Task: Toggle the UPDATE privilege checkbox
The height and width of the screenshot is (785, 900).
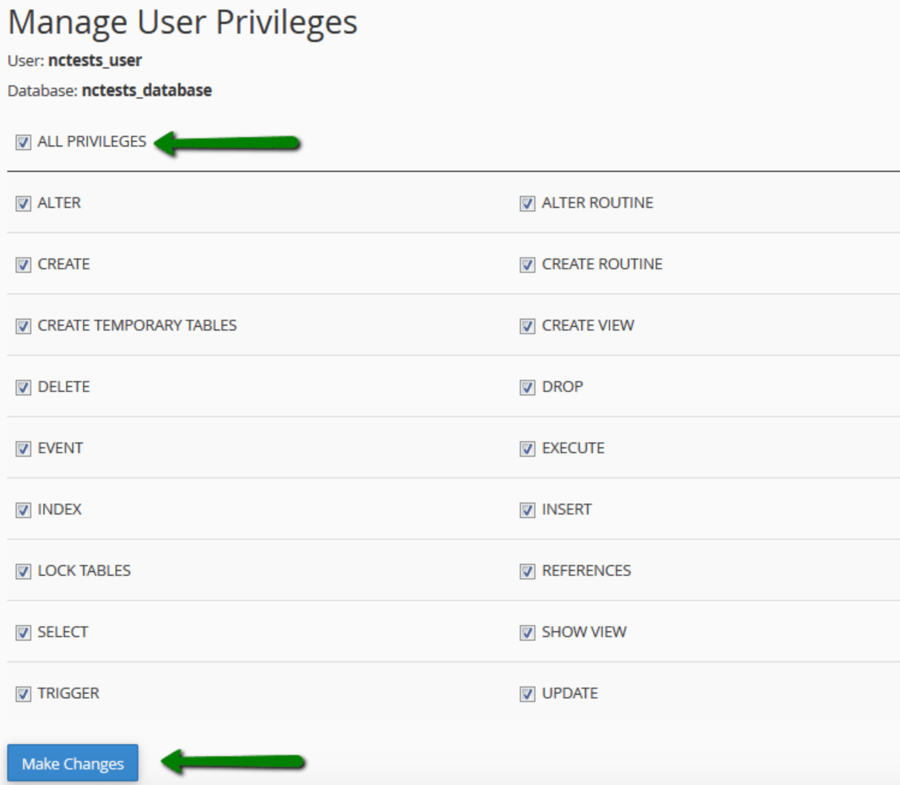Action: (x=527, y=694)
